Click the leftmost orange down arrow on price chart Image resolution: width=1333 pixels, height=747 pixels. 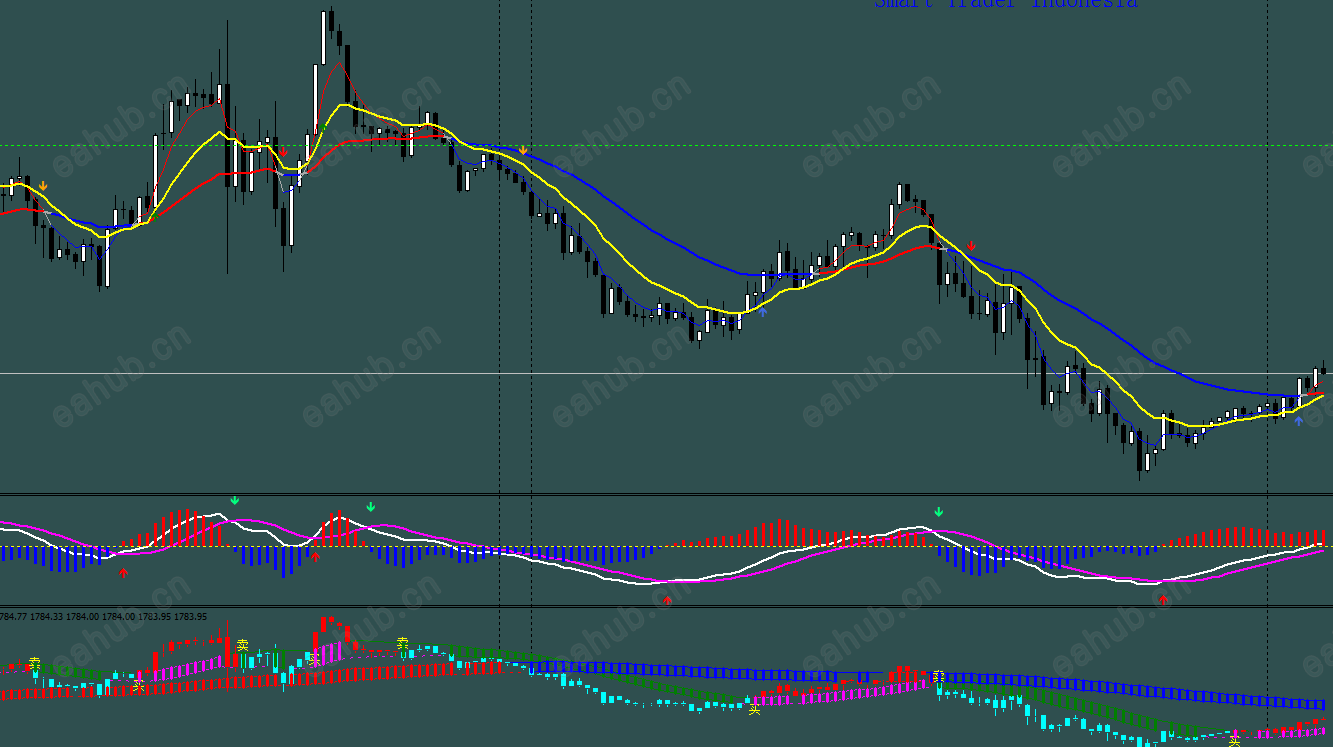pos(43,185)
